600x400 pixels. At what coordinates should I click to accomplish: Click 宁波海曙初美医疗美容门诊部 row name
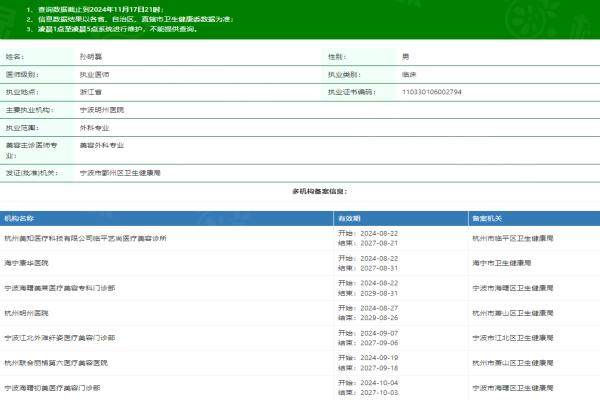52,388
